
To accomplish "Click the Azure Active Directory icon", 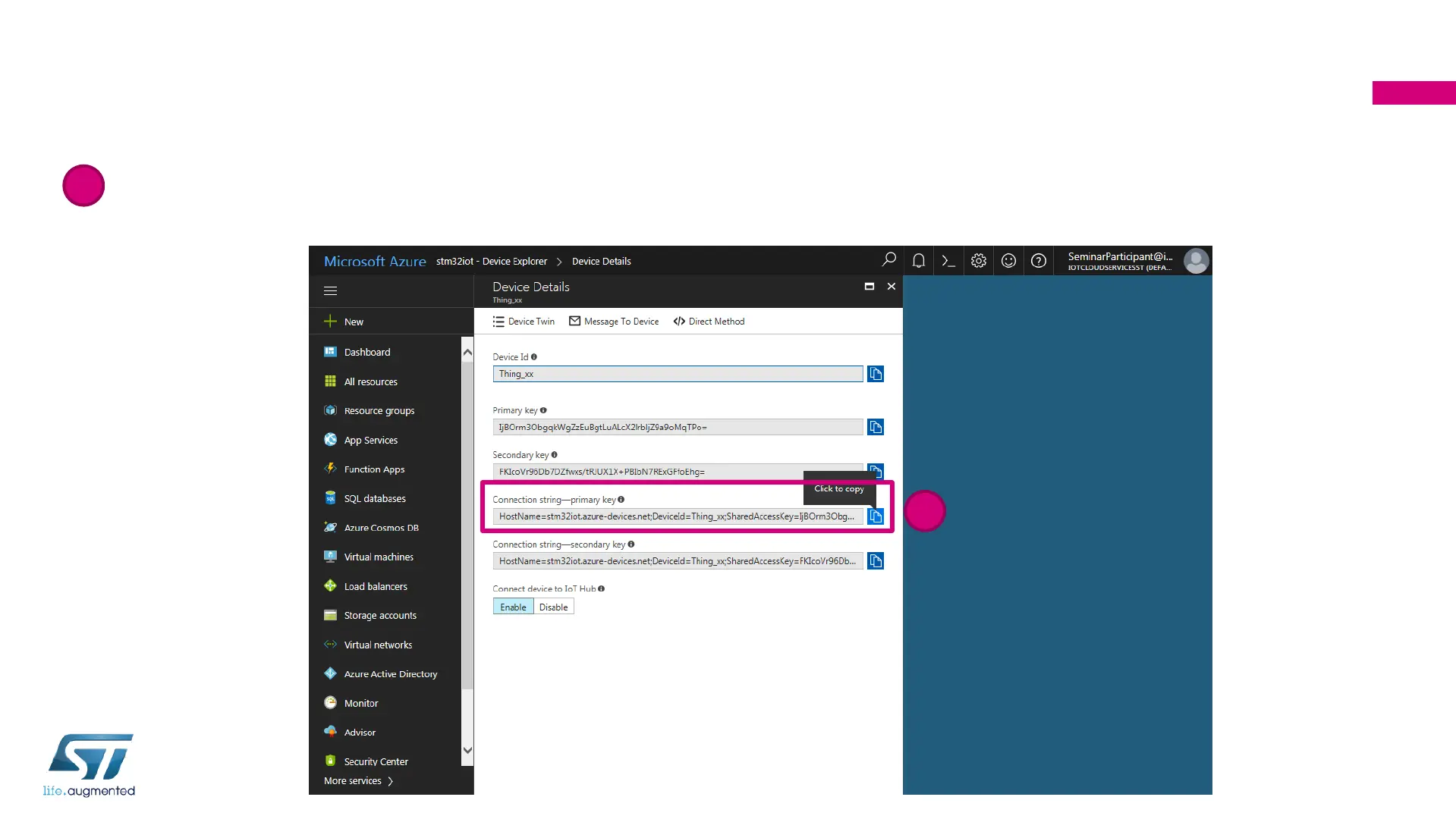I will tap(330, 673).
